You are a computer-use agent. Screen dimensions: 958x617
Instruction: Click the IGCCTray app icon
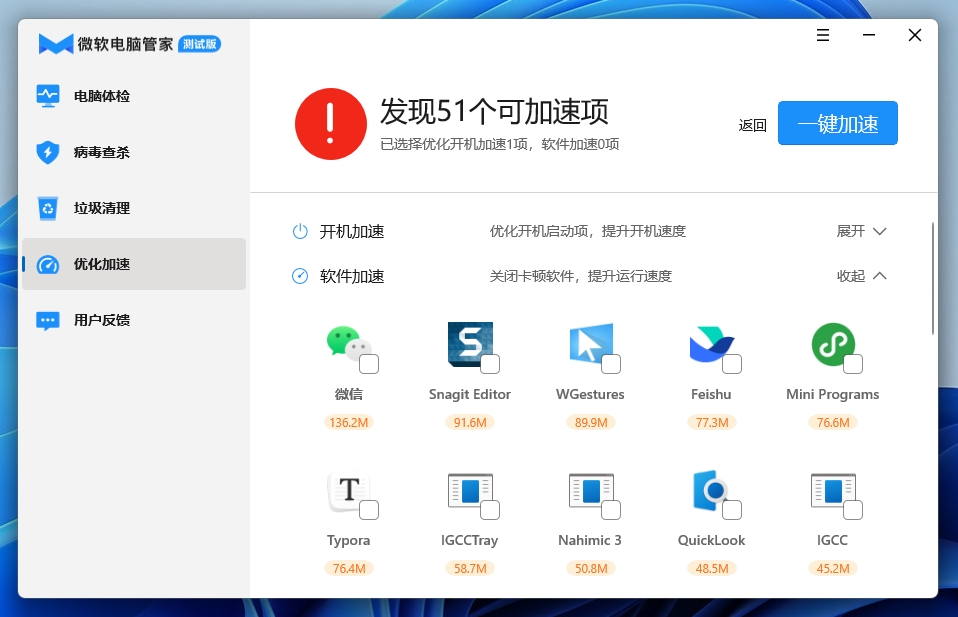click(x=470, y=491)
